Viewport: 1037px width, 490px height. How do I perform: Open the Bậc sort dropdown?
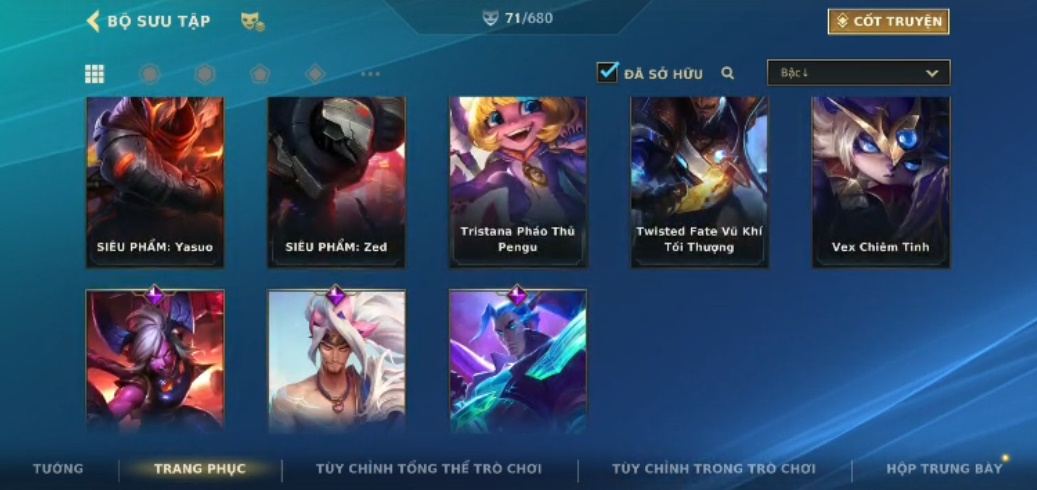click(x=858, y=73)
